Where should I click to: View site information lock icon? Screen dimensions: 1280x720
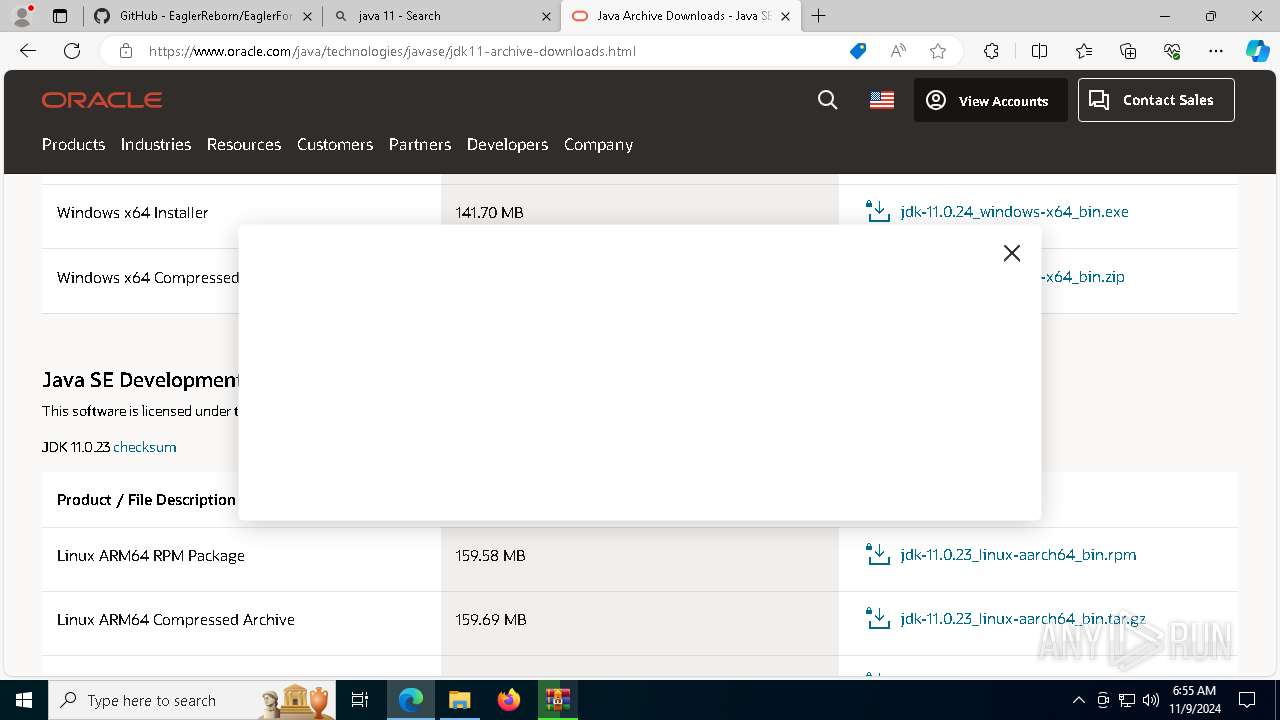pyautogui.click(x=126, y=51)
